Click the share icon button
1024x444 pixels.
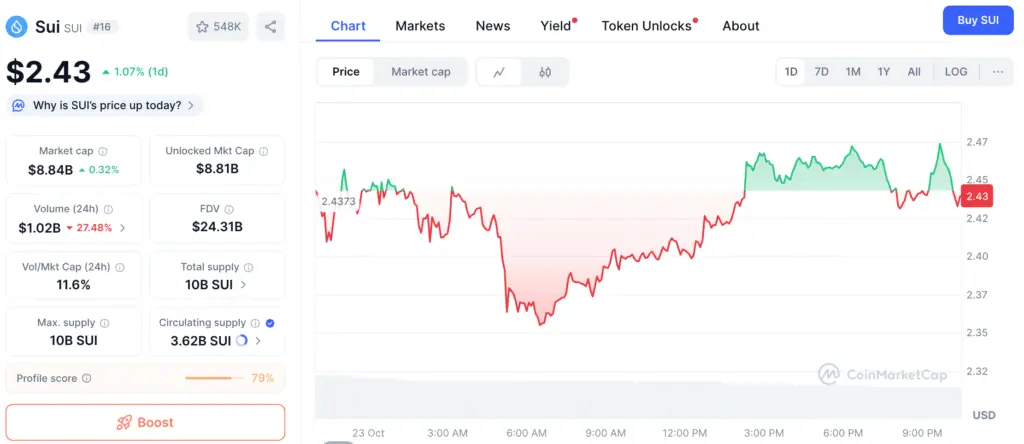271,27
